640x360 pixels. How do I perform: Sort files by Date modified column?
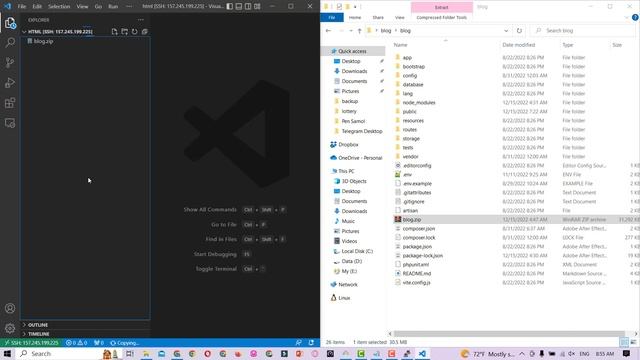[519, 45]
